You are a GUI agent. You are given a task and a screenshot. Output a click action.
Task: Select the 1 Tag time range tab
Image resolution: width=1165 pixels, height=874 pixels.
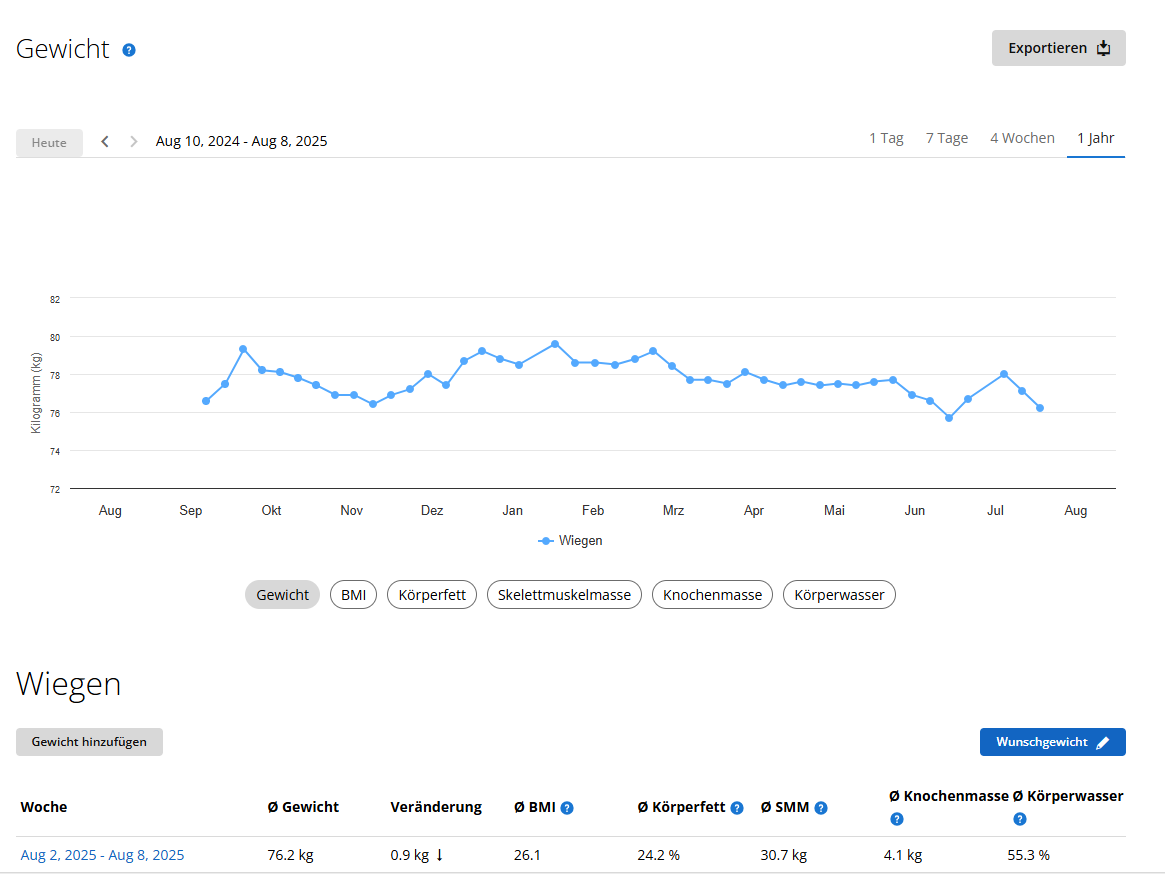(886, 139)
